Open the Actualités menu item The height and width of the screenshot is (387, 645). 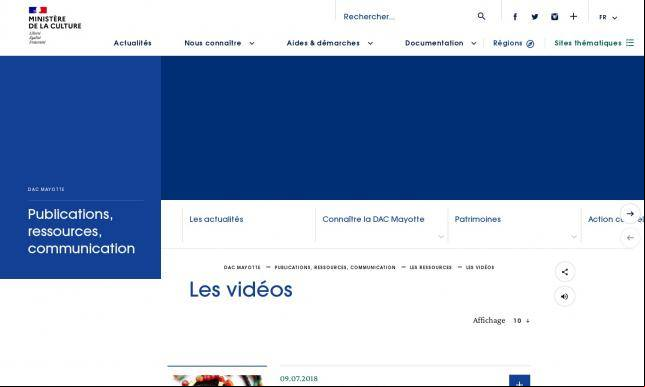point(132,43)
